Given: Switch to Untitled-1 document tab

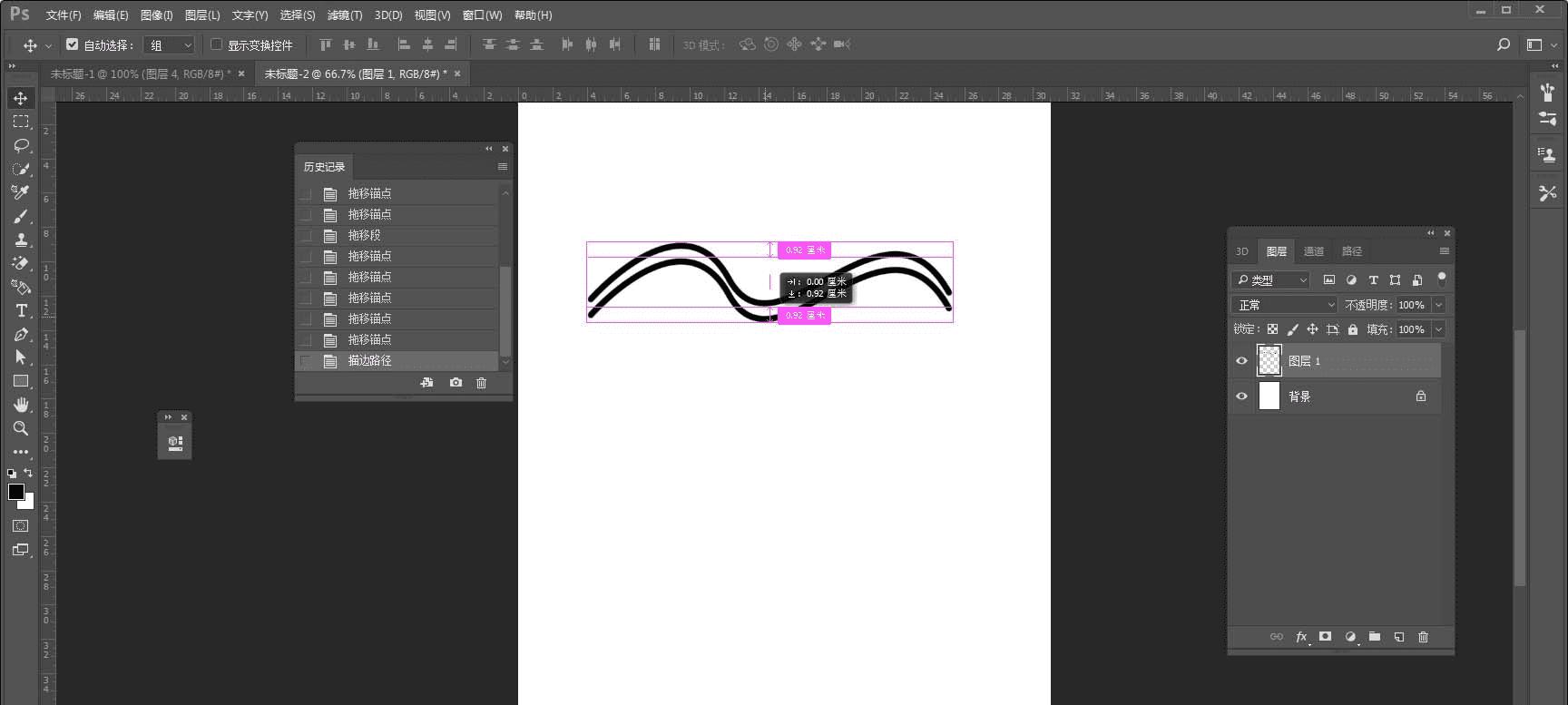Looking at the screenshot, I should [140, 73].
